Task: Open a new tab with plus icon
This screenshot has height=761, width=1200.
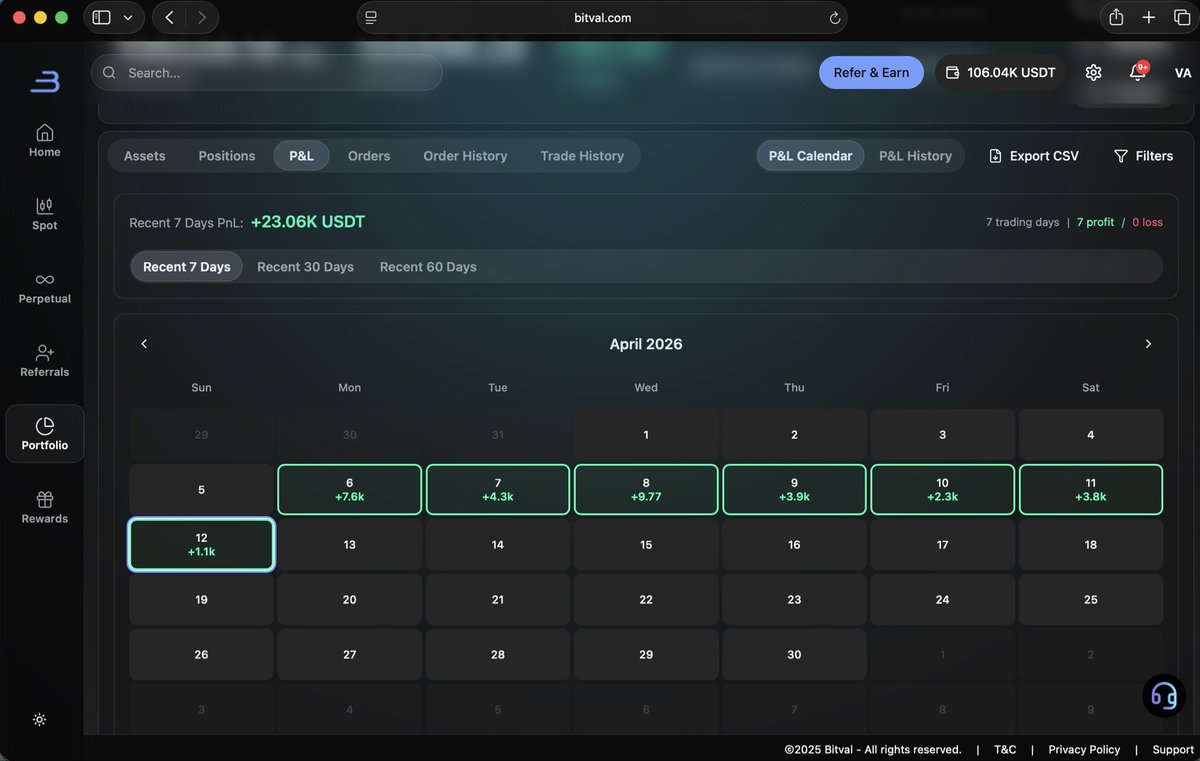Action: [x=1150, y=17]
